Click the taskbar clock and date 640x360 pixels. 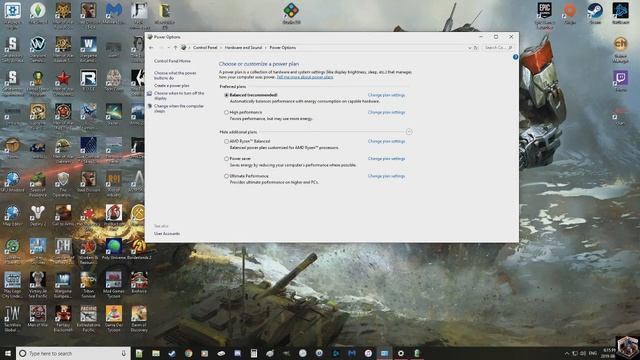[x=609, y=353]
